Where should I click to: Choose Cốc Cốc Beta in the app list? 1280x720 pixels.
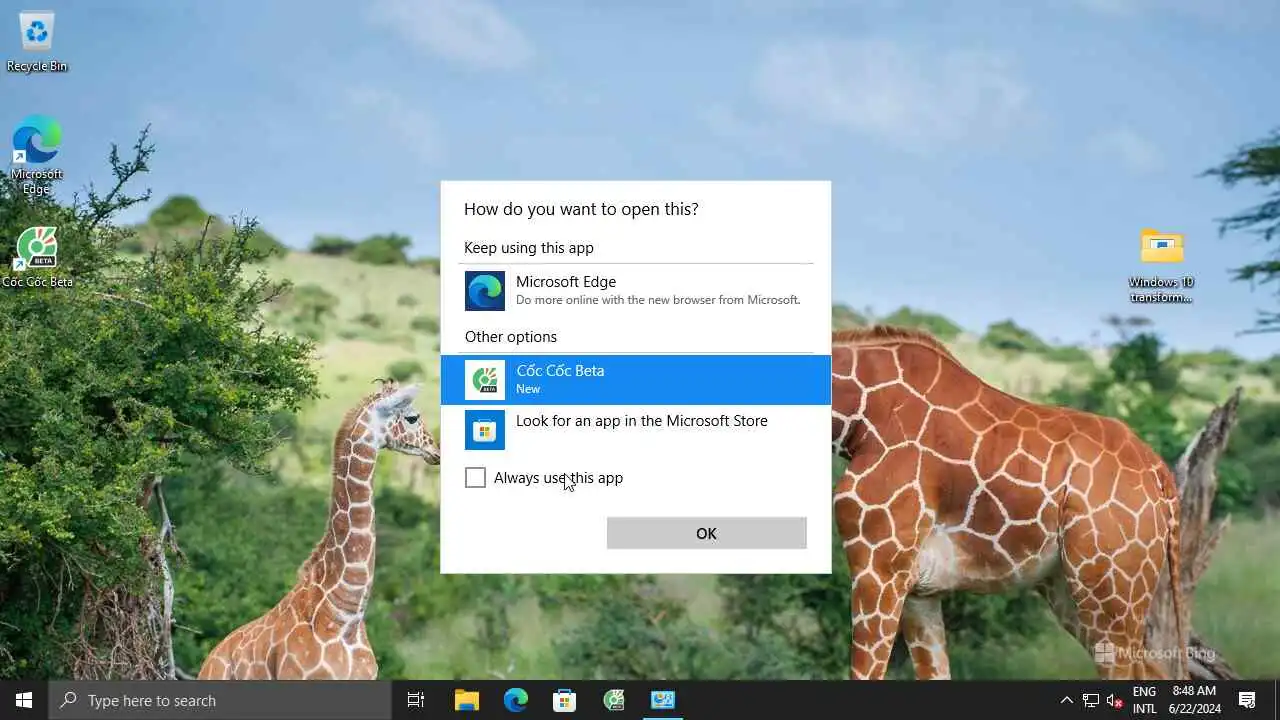(636, 380)
